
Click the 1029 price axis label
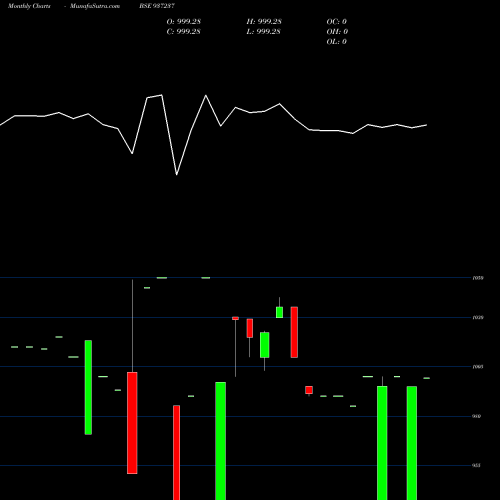[x=478, y=318]
